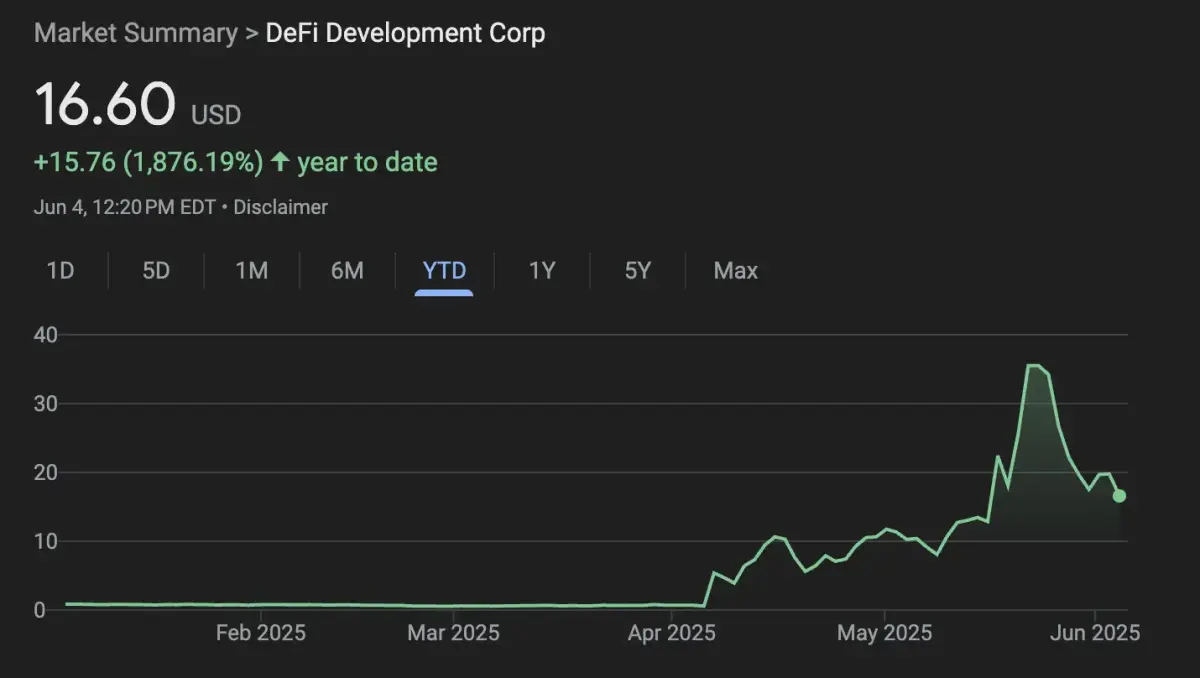Show the Max time range
Image resolution: width=1200 pixels, height=678 pixels.
[736, 270]
